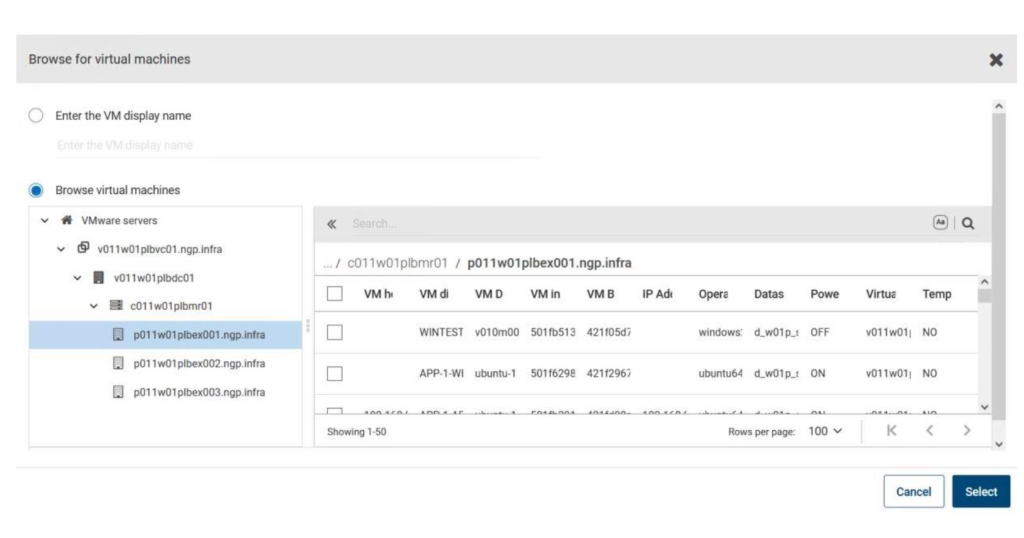This screenshot has height=538, width=1024.
Task: Click table scrollbar up arrow
Action: [984, 281]
